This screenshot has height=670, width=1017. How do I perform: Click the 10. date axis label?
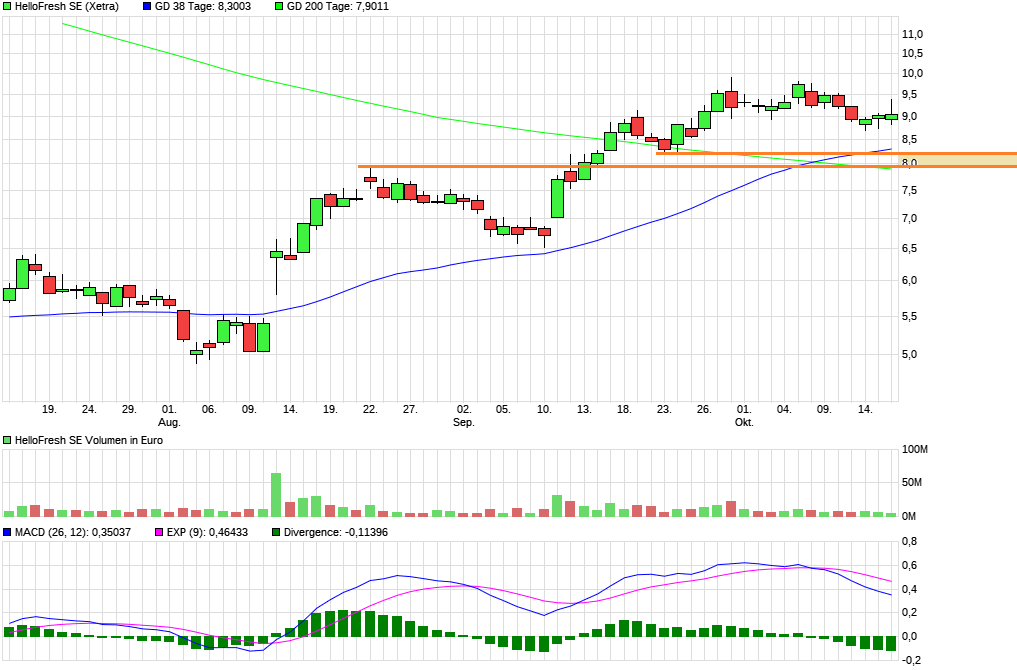[x=544, y=410]
